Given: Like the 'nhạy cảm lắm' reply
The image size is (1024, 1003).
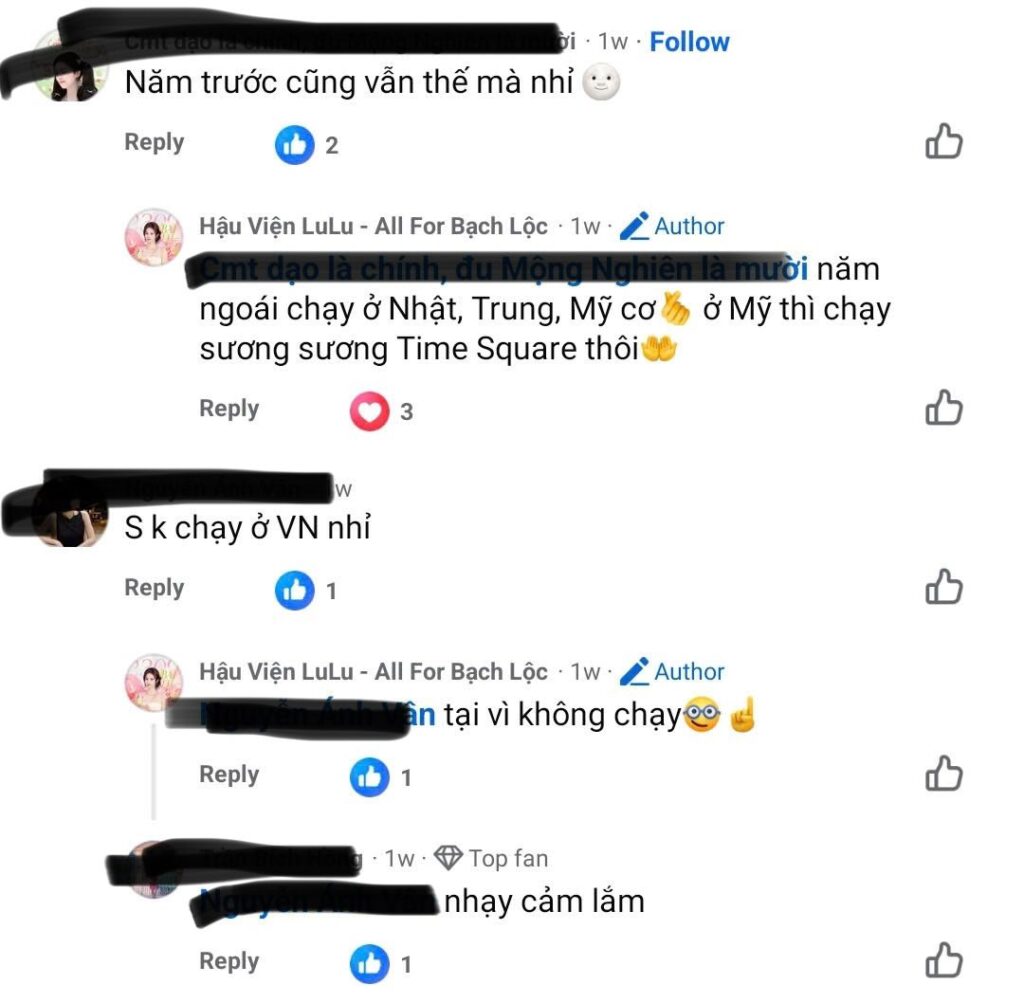Looking at the screenshot, I should [x=944, y=961].
